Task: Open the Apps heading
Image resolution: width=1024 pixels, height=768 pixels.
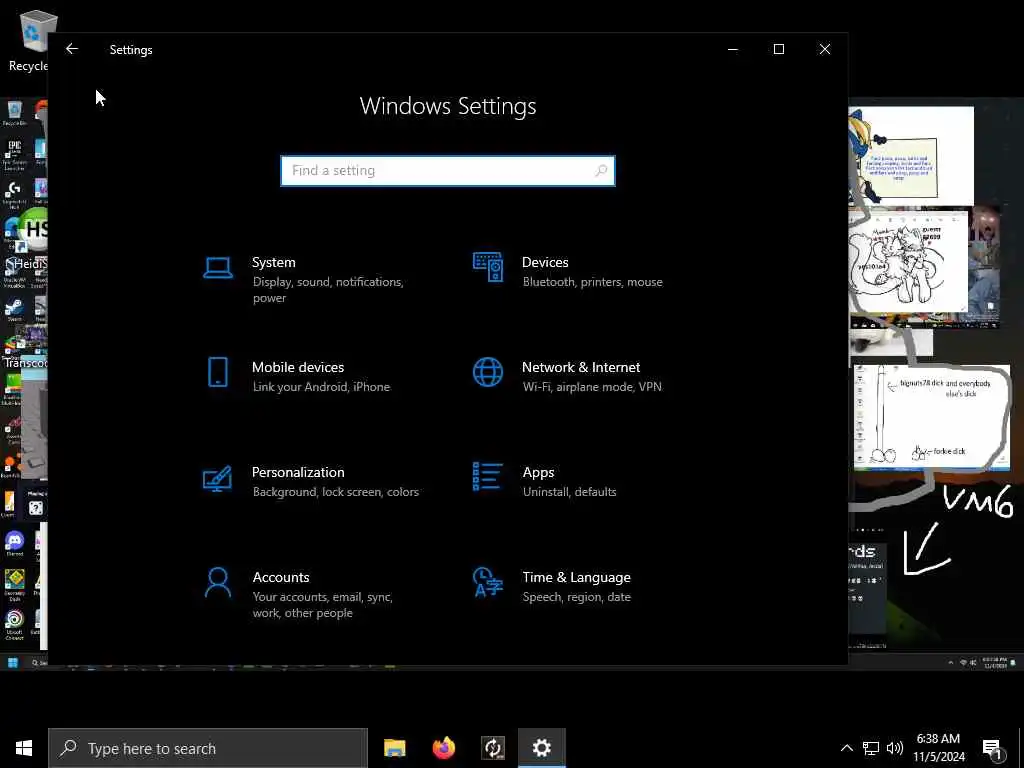Action: (538, 472)
